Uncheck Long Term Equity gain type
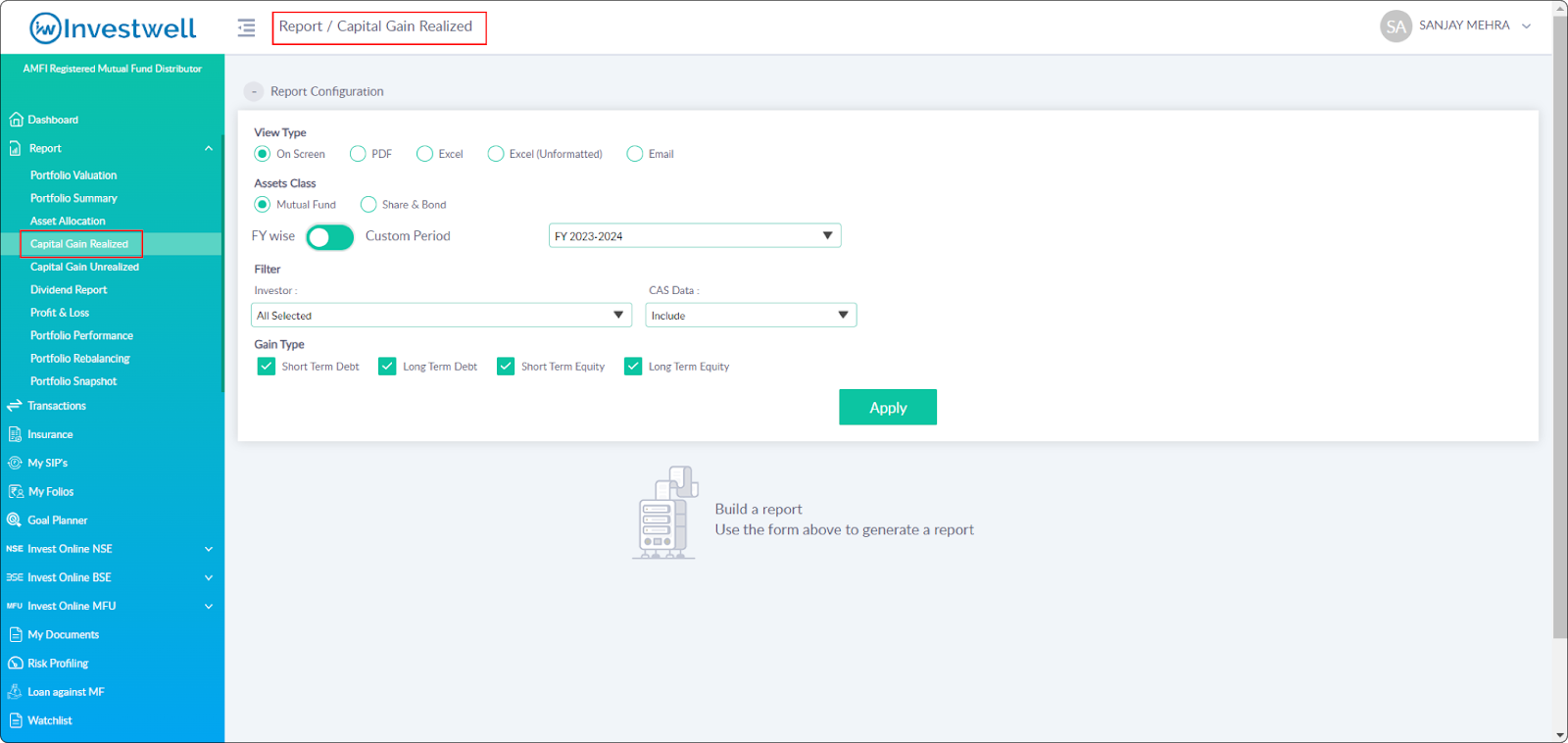Screen dimensions: 1568x743 pyautogui.click(x=633, y=367)
